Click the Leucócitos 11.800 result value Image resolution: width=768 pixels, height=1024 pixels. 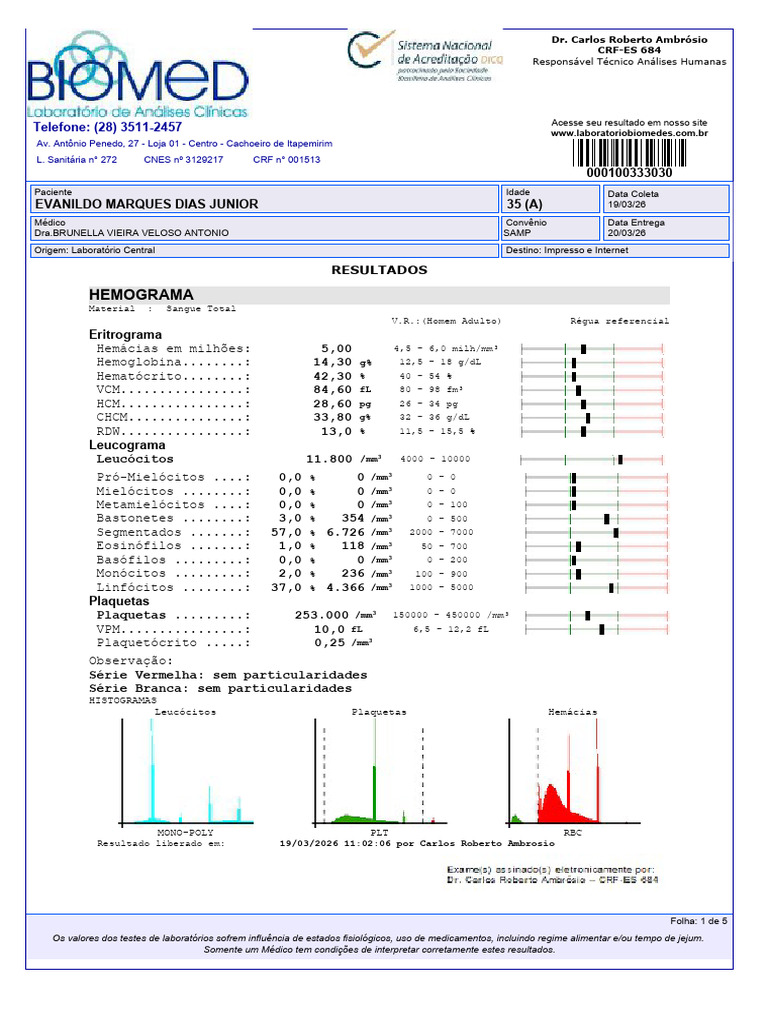click(329, 459)
